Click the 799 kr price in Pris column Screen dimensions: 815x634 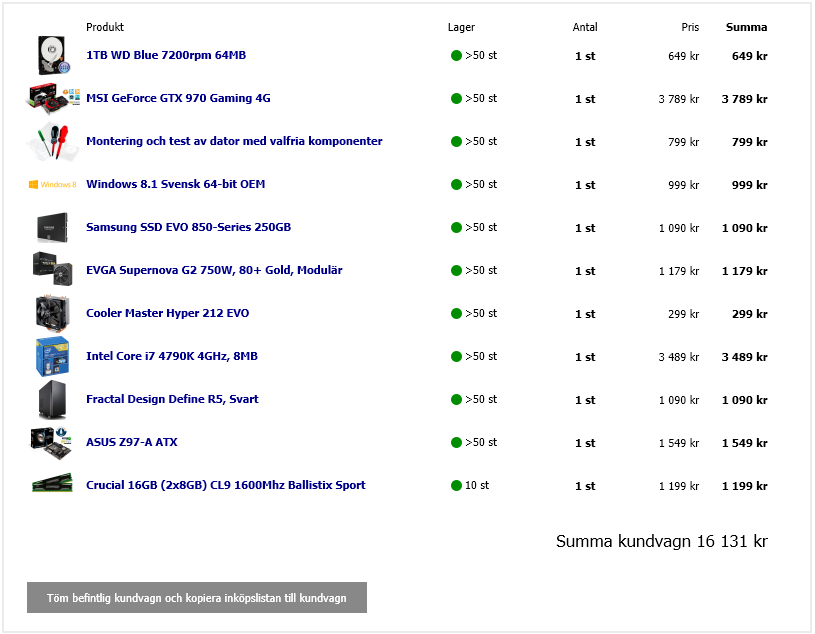coord(683,142)
